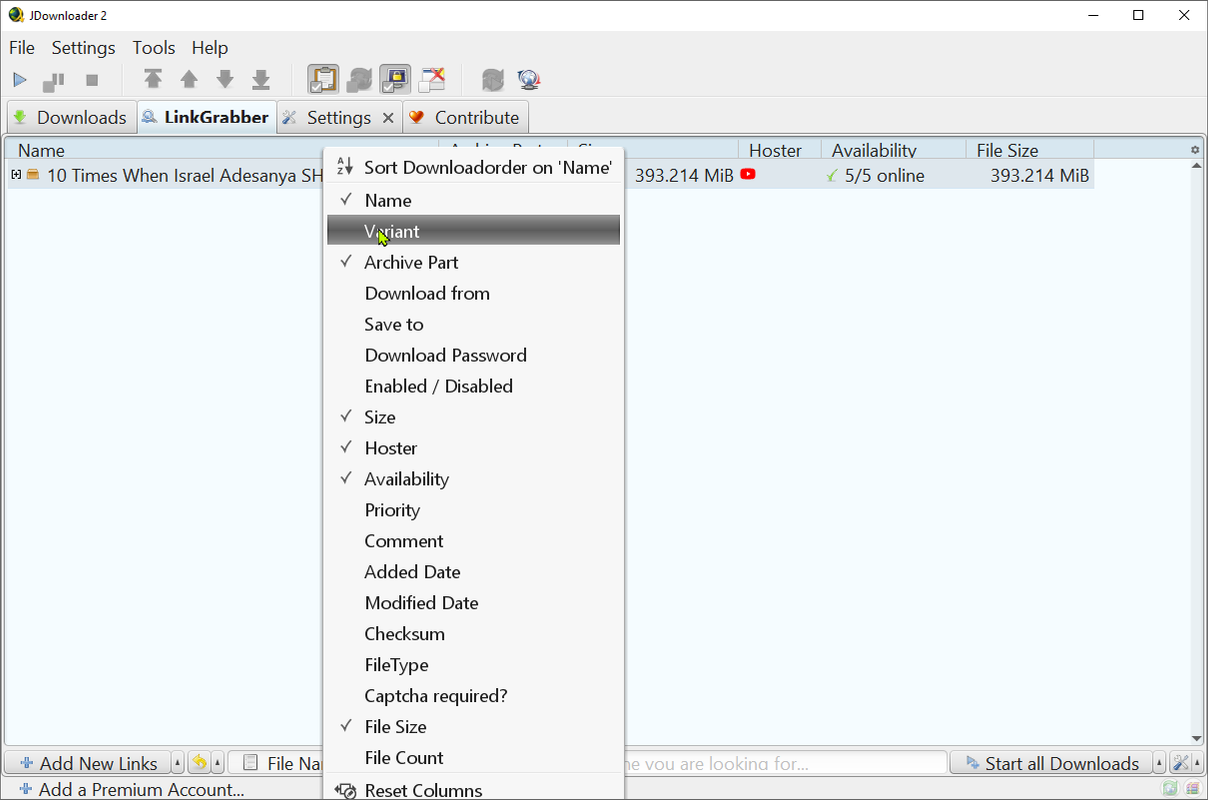Toggle the Silent Mode window icon
The height and width of the screenshot is (800, 1208).
click(432, 79)
